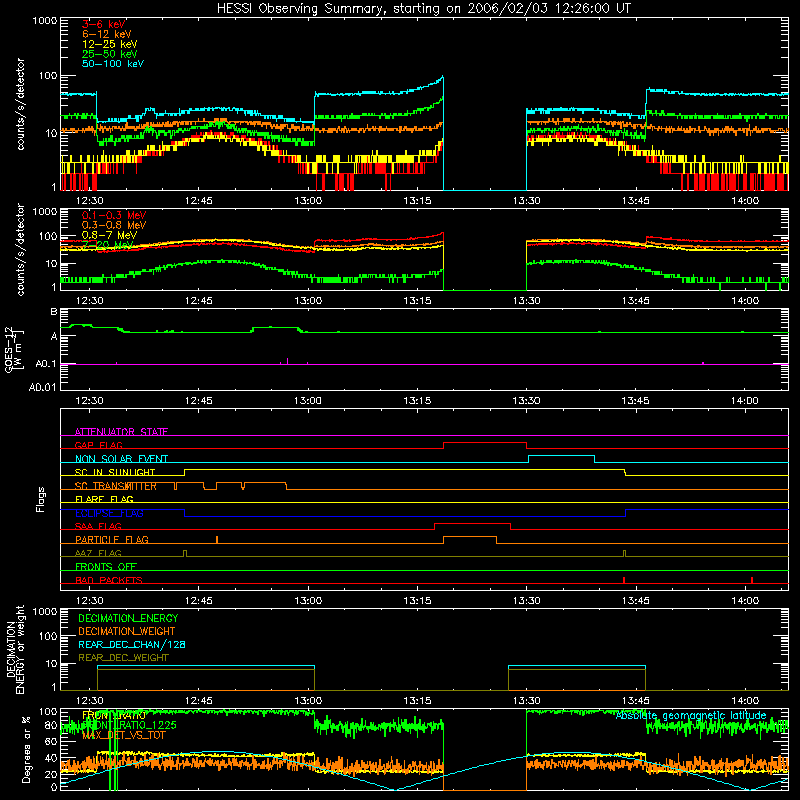Click the Absolute geomagnetic latitude label

click(691, 715)
